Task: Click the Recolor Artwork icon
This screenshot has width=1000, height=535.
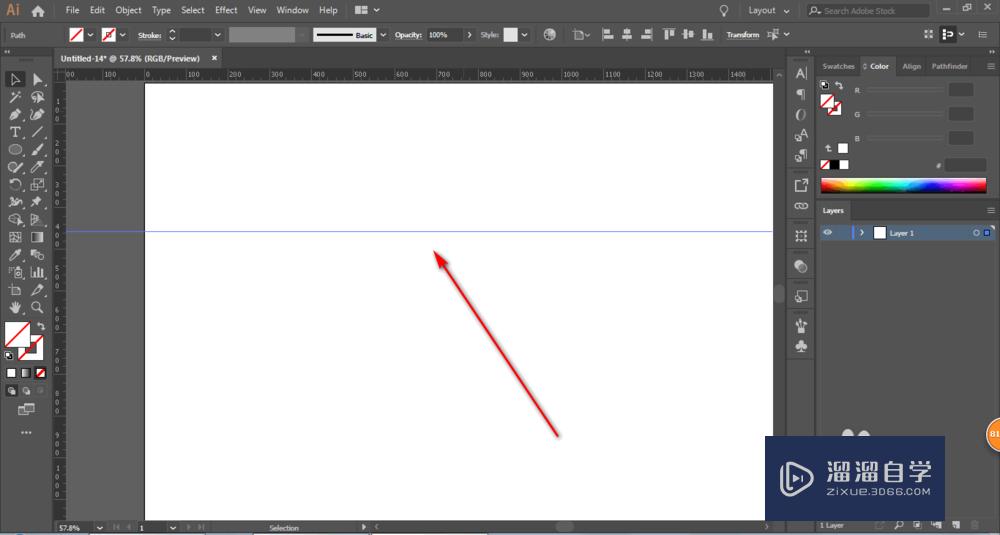Action: 550,34
